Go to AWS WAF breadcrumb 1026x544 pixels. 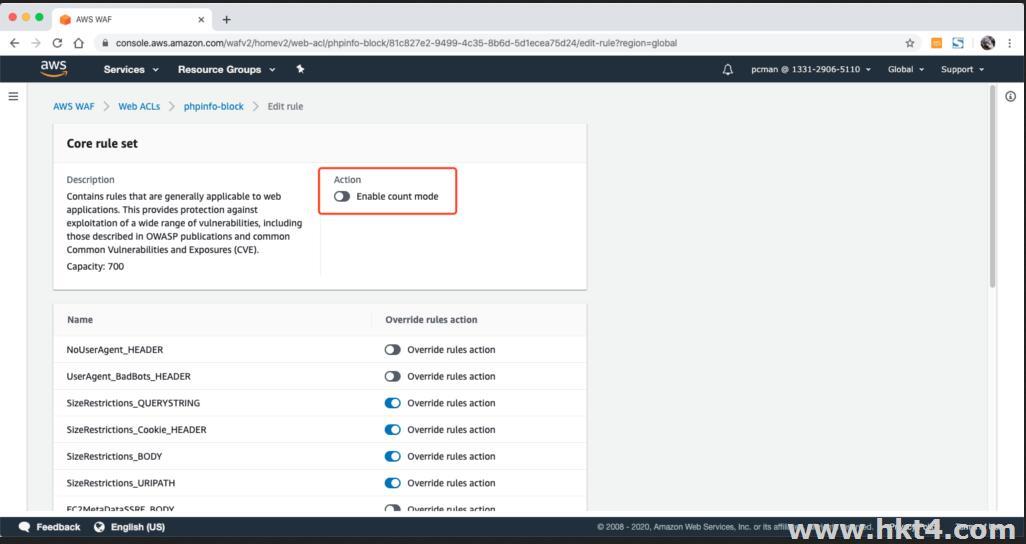[74, 106]
